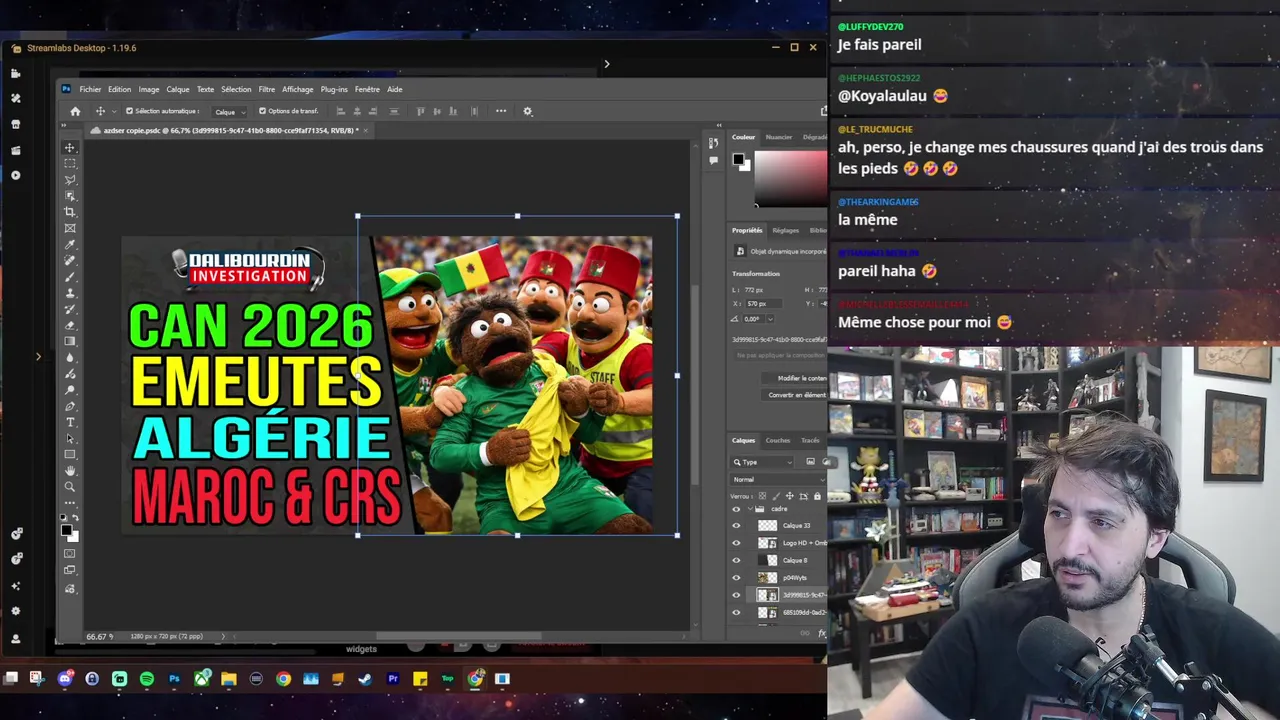Hide the 3d999815-9c47 layer
The image size is (1280, 720).
point(737,595)
